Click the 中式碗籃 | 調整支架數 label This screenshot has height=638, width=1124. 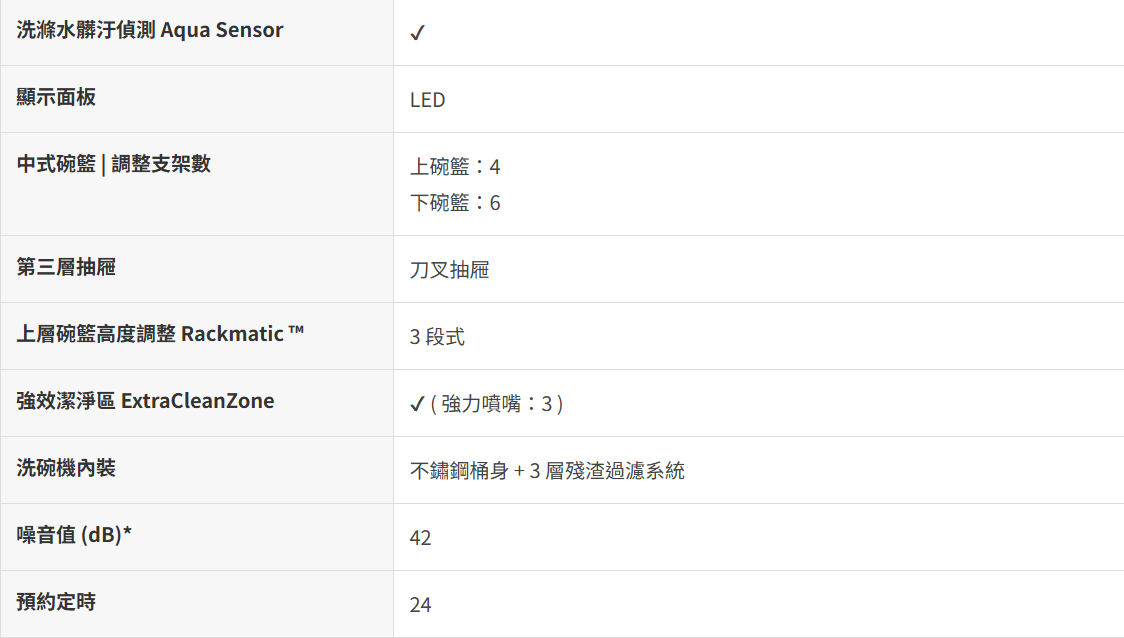pos(114,164)
